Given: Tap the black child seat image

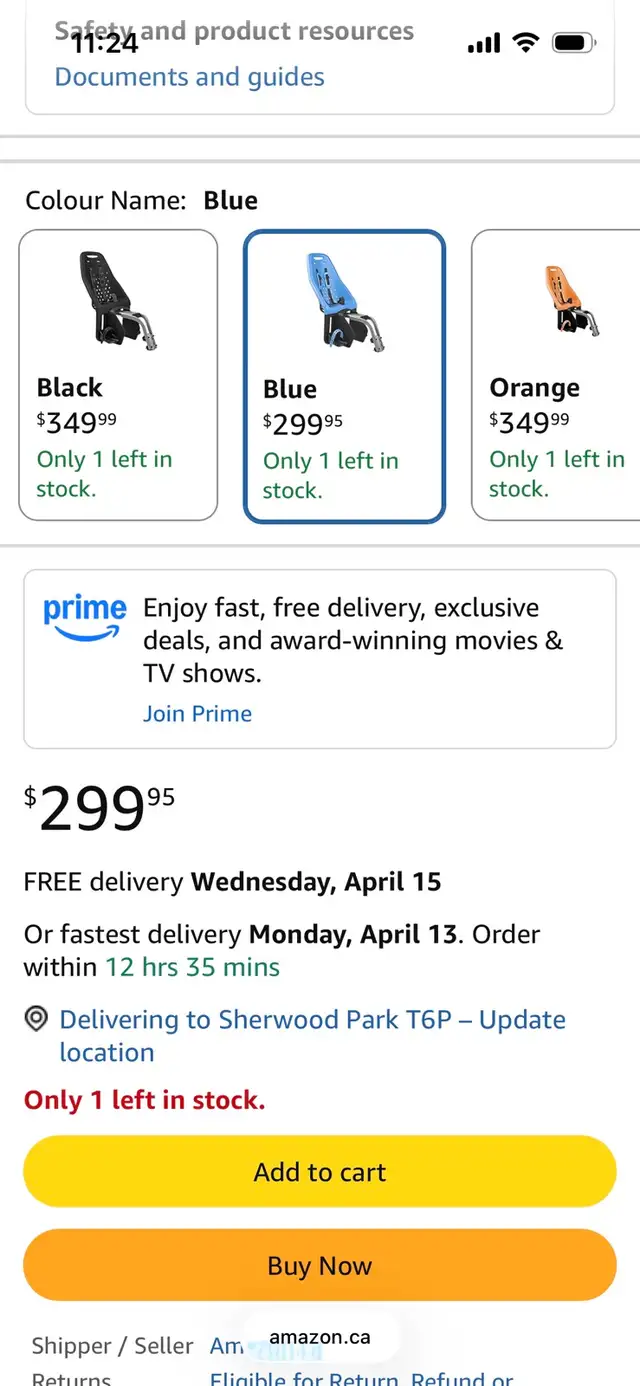Looking at the screenshot, I should 118,301.
